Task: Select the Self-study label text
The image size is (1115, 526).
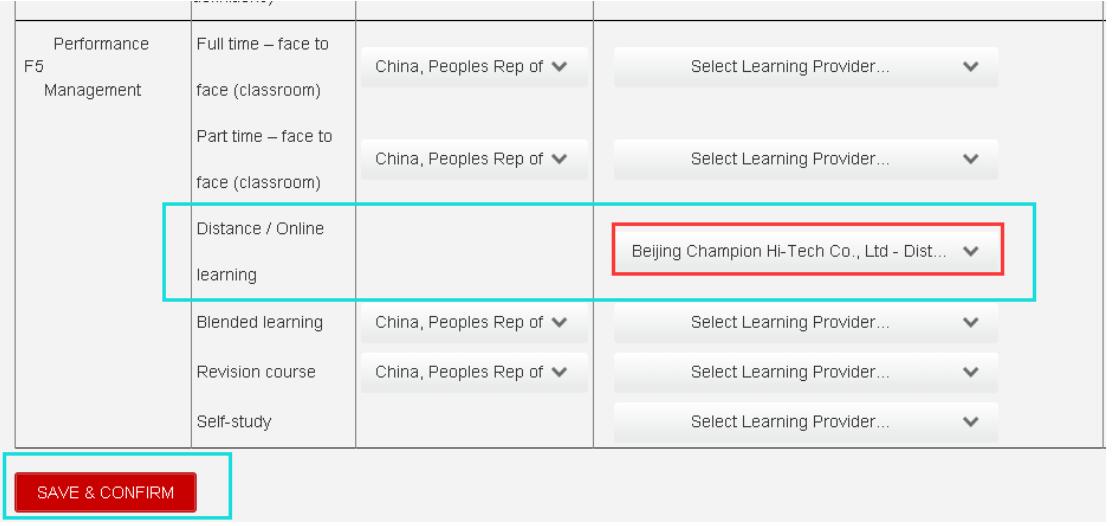Action: [x=233, y=421]
